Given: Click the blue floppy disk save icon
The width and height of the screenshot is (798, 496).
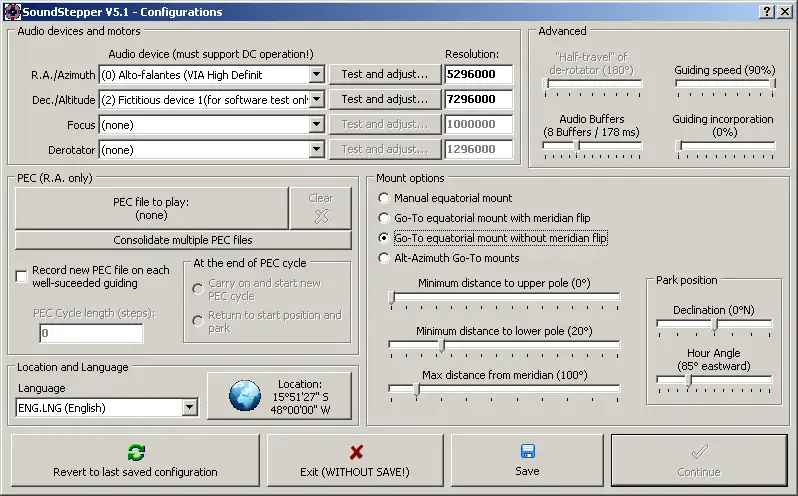Looking at the screenshot, I should click(528, 451).
